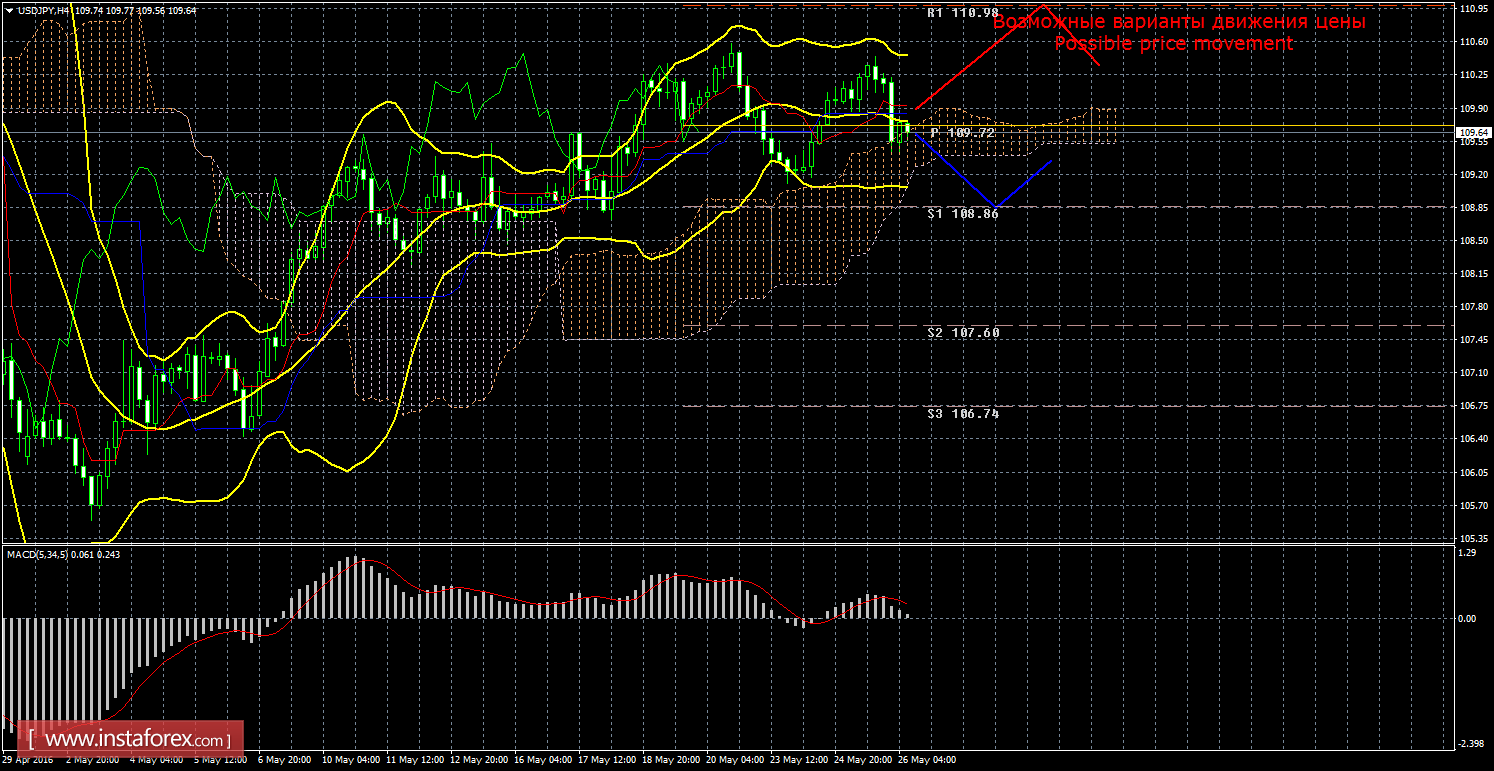Click the 110.60 price axis label
This screenshot has height=771, width=1494.
(1472, 42)
